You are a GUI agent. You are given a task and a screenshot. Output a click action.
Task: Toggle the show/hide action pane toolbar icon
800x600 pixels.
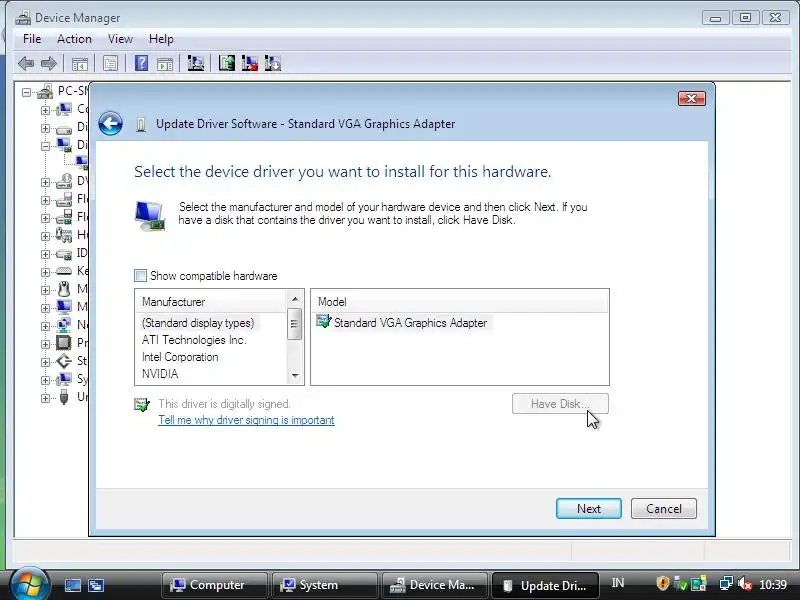[x=165, y=64]
